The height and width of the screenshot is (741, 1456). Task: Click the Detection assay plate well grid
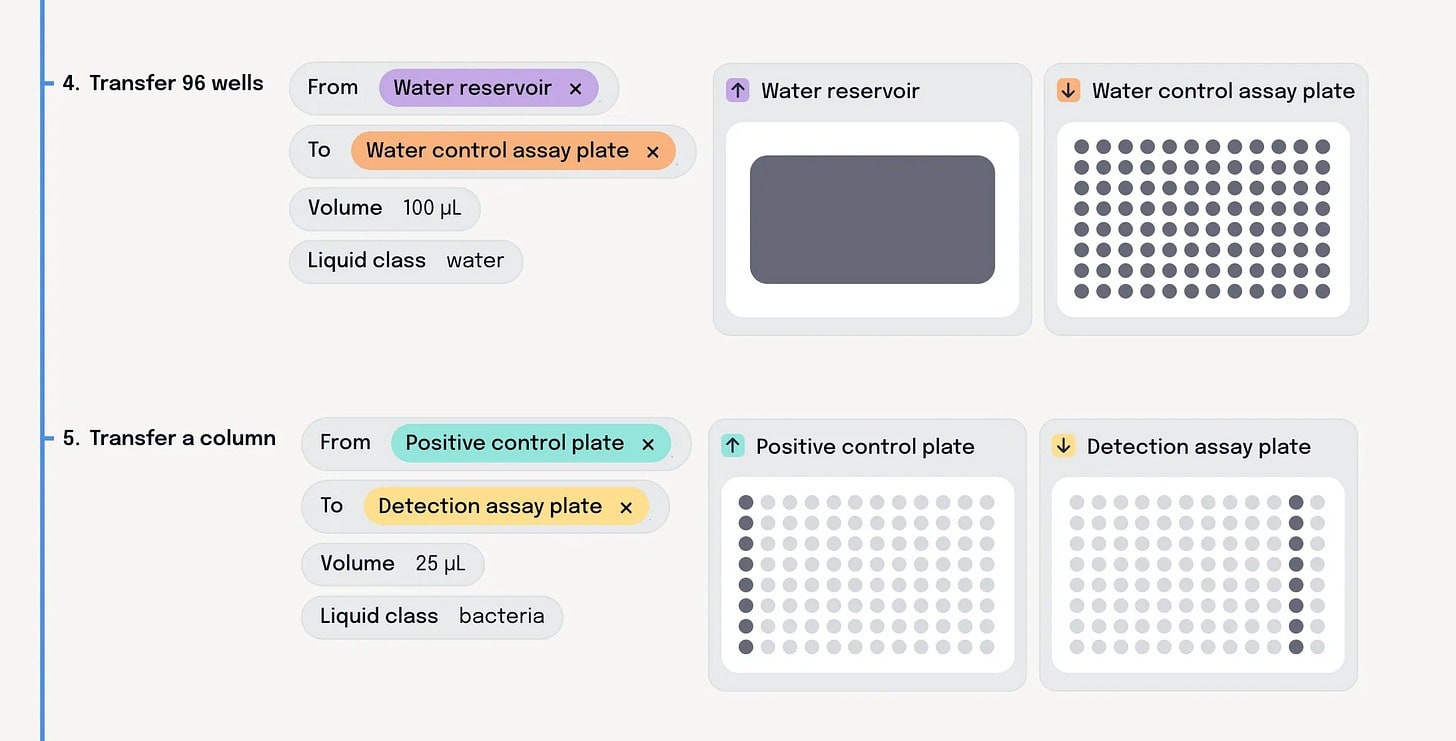point(1196,574)
